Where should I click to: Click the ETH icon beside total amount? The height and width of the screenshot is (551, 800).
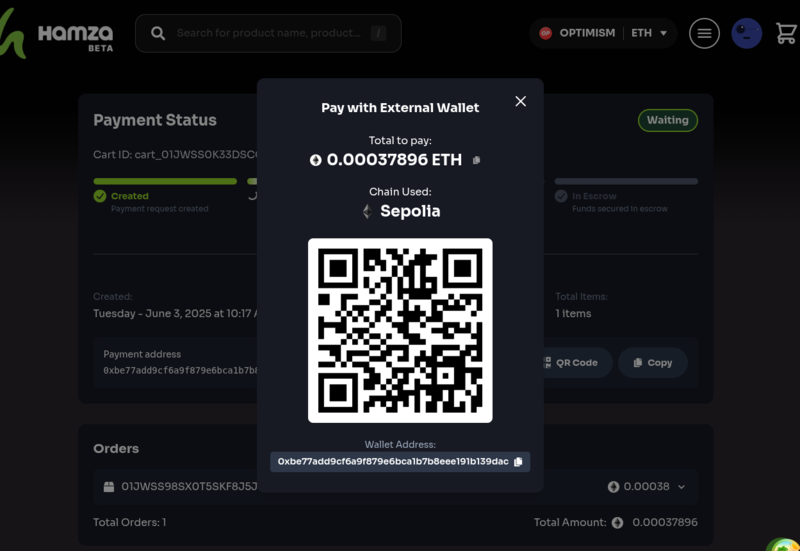315,160
